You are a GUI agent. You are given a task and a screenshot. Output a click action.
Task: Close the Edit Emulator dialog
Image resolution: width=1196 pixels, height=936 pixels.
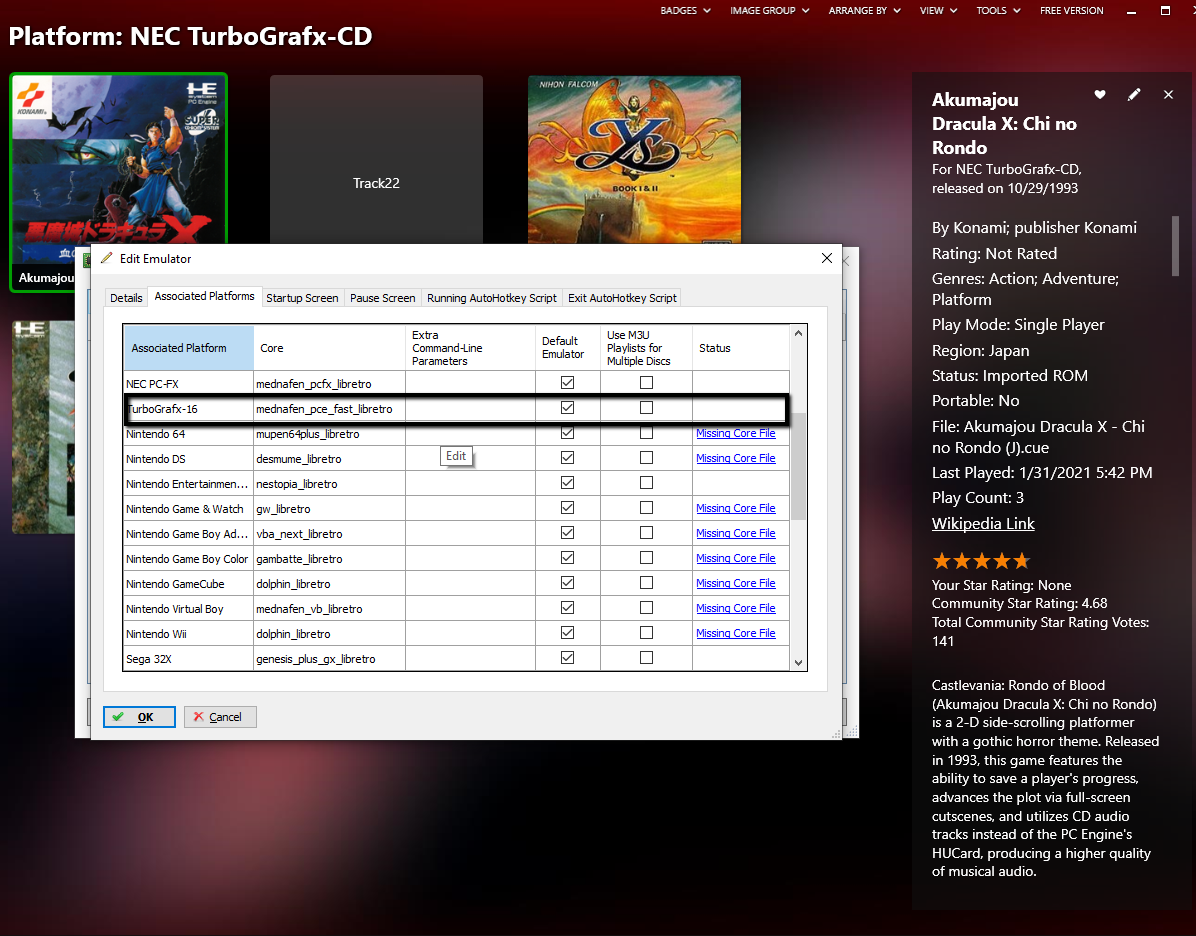coord(826,259)
